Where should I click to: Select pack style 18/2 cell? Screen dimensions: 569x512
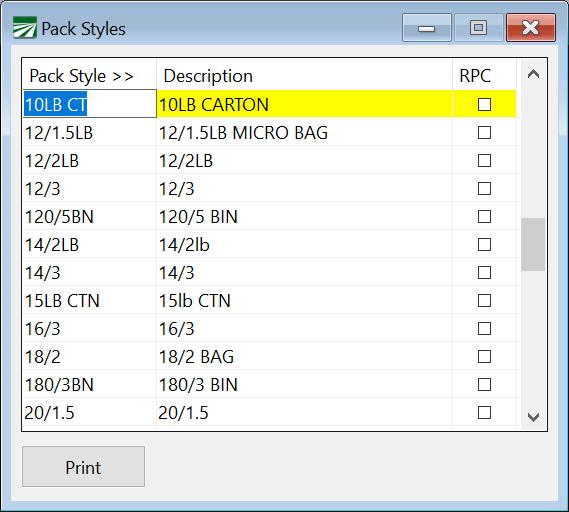point(90,357)
